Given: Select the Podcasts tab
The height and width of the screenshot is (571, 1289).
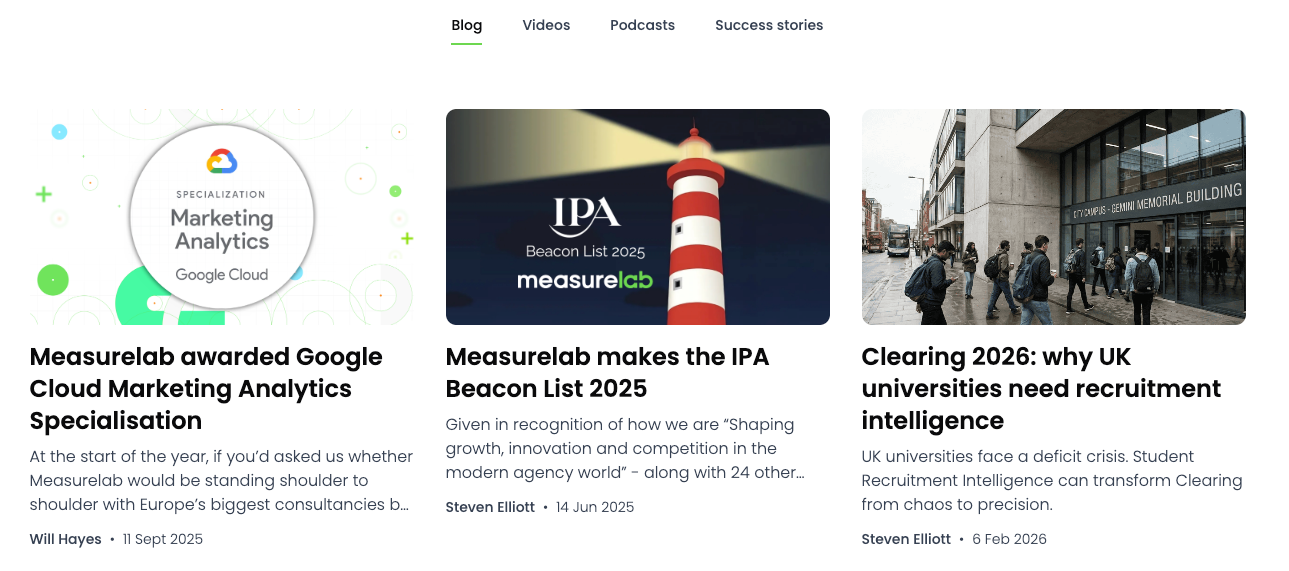Looking at the screenshot, I should click(642, 25).
